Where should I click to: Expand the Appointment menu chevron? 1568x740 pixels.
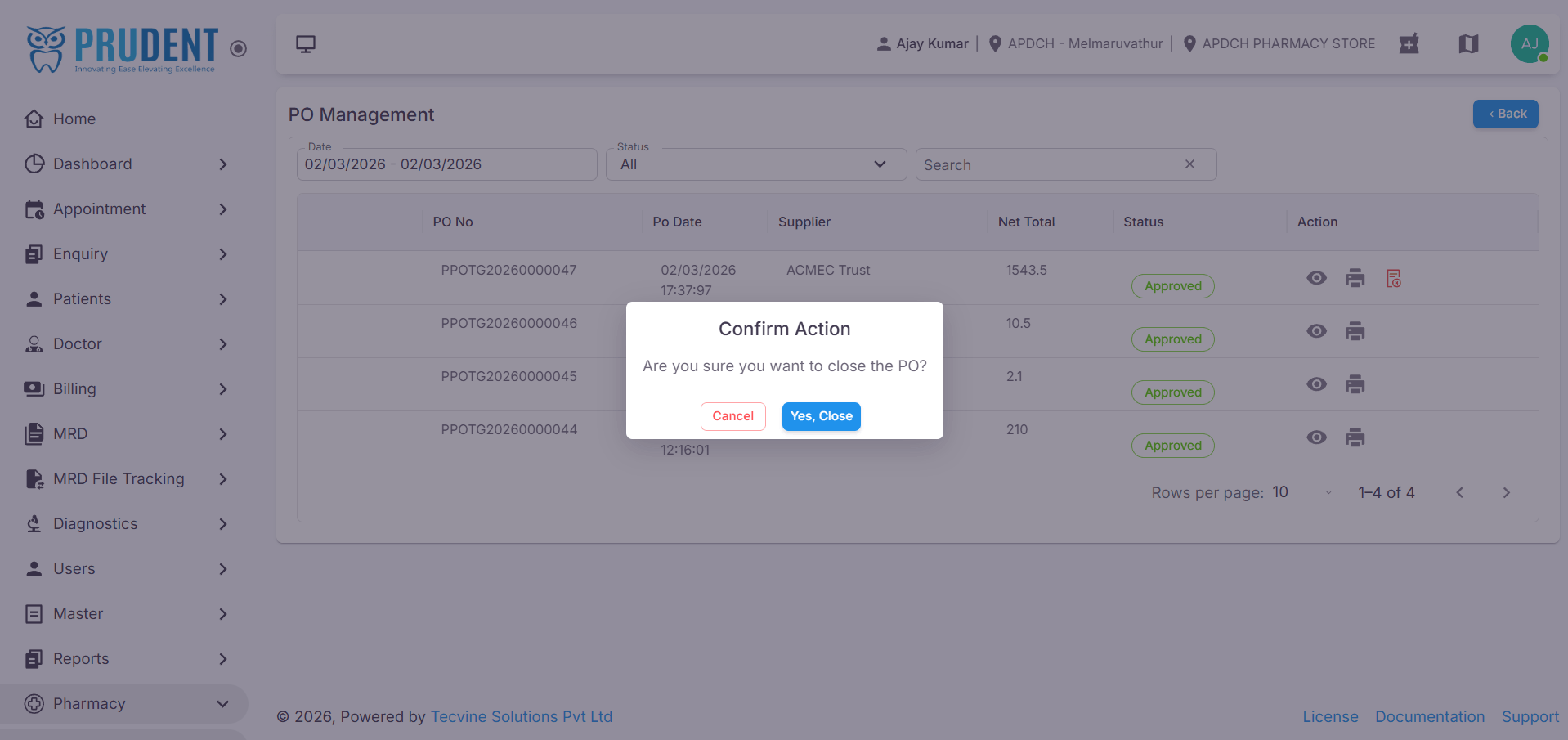click(223, 209)
